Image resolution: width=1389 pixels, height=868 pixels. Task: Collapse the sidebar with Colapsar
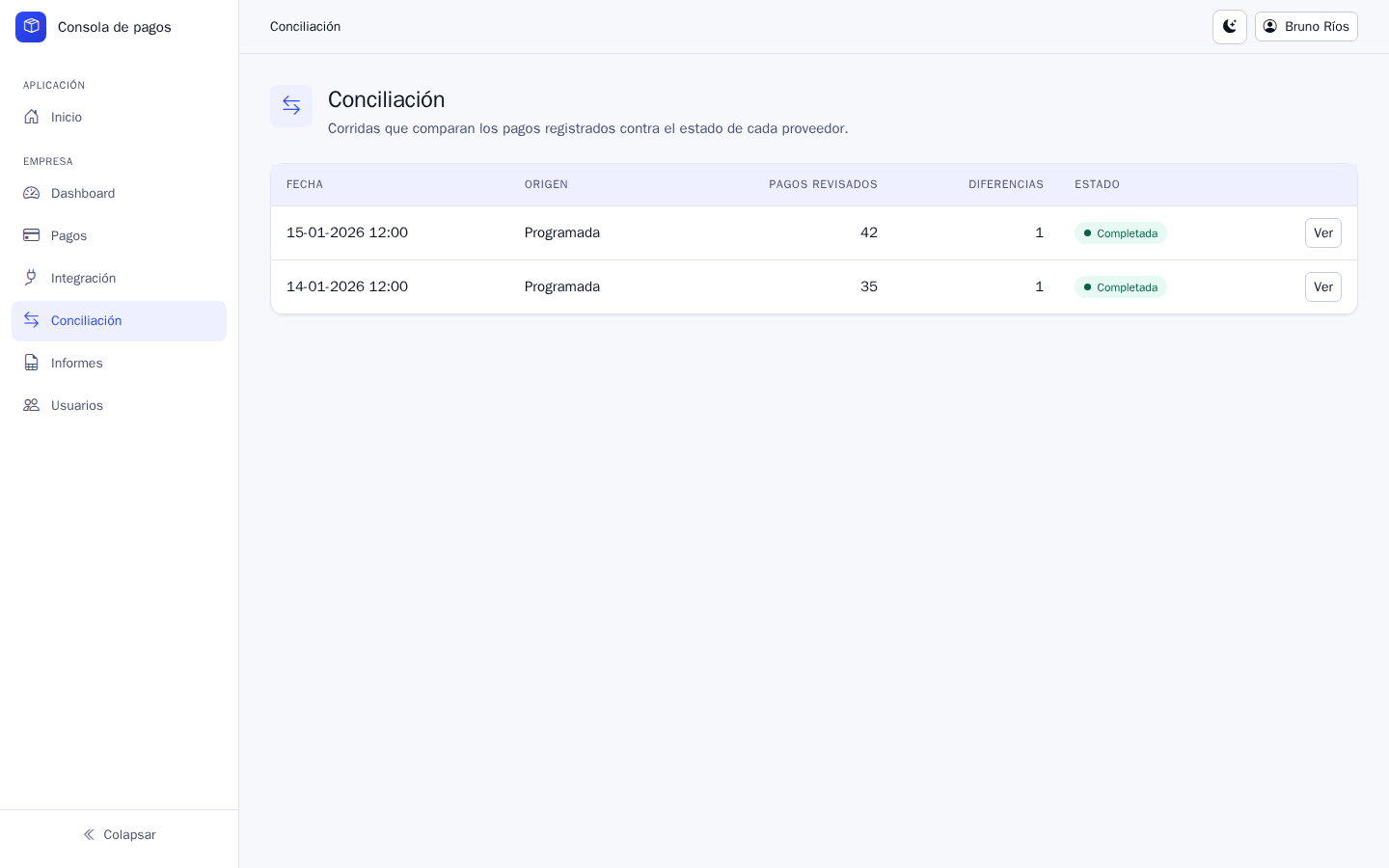tap(120, 834)
